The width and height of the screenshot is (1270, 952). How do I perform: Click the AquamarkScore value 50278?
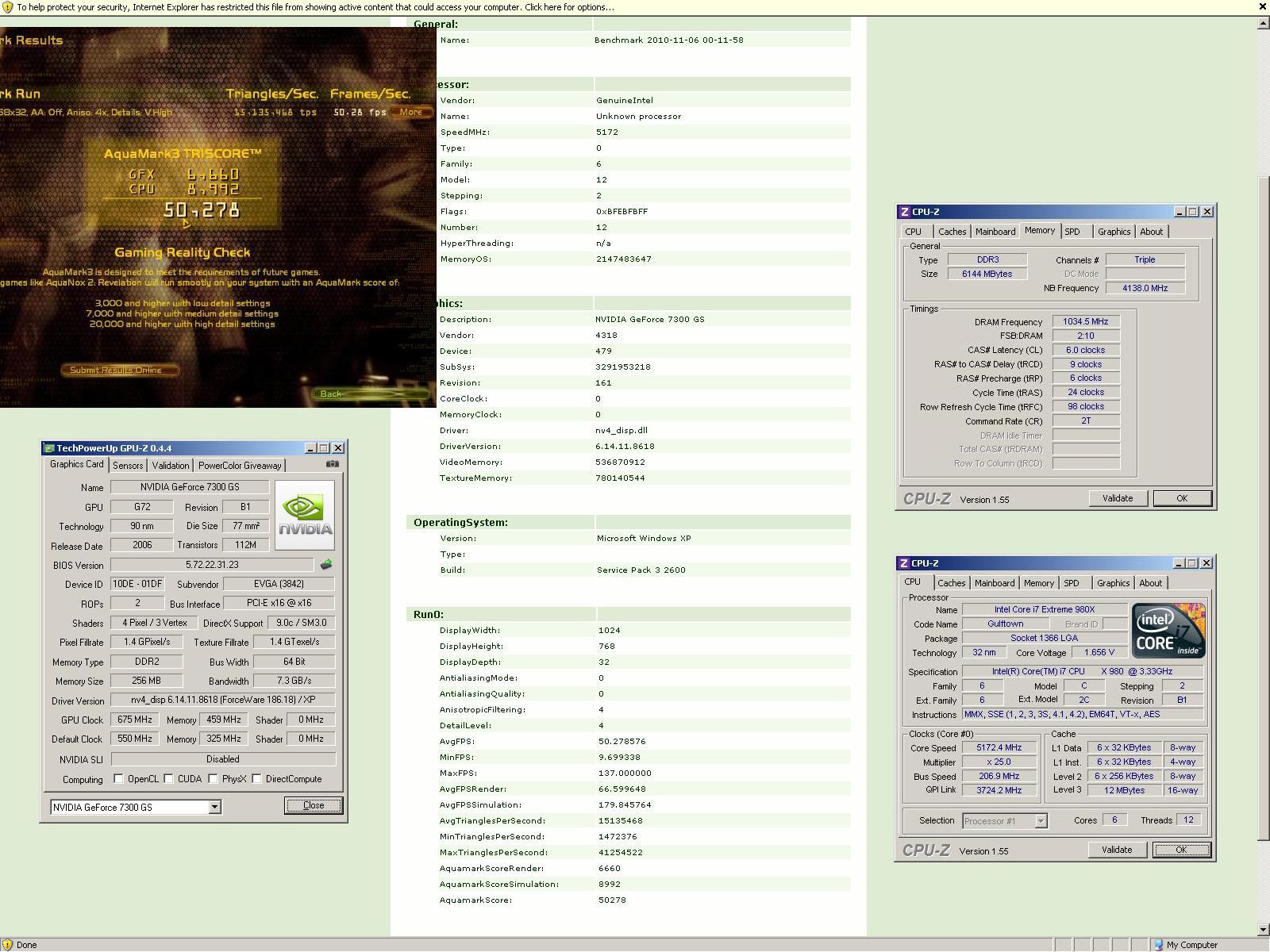[x=612, y=900]
